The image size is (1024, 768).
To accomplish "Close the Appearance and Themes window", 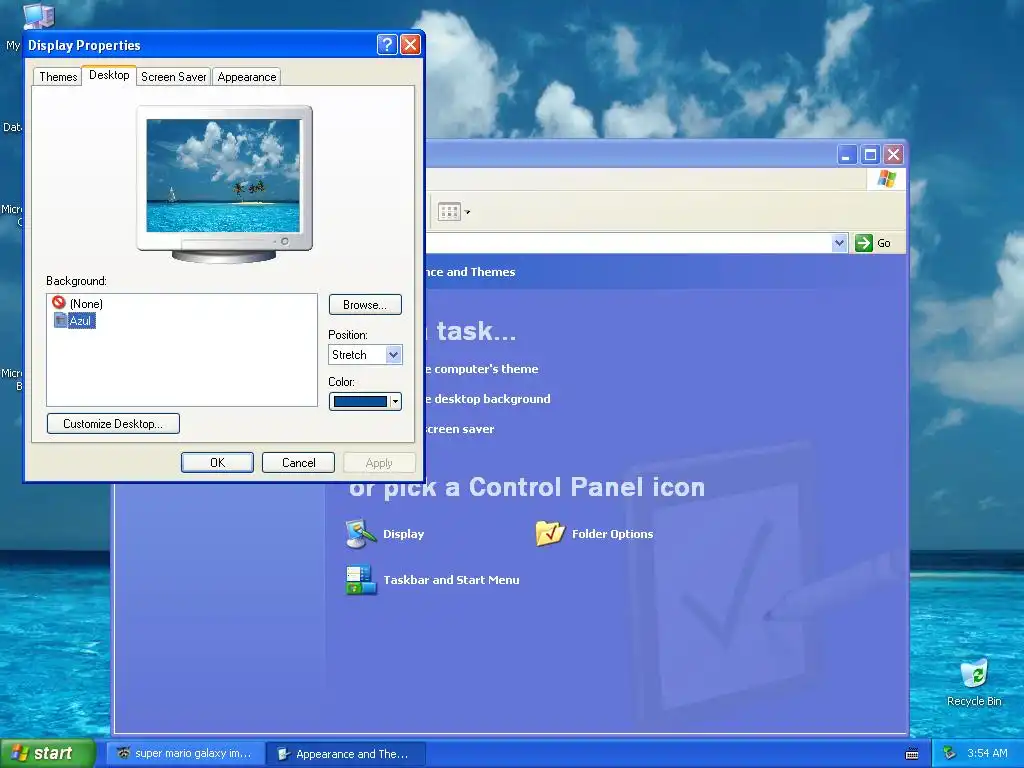I will tap(893, 155).
